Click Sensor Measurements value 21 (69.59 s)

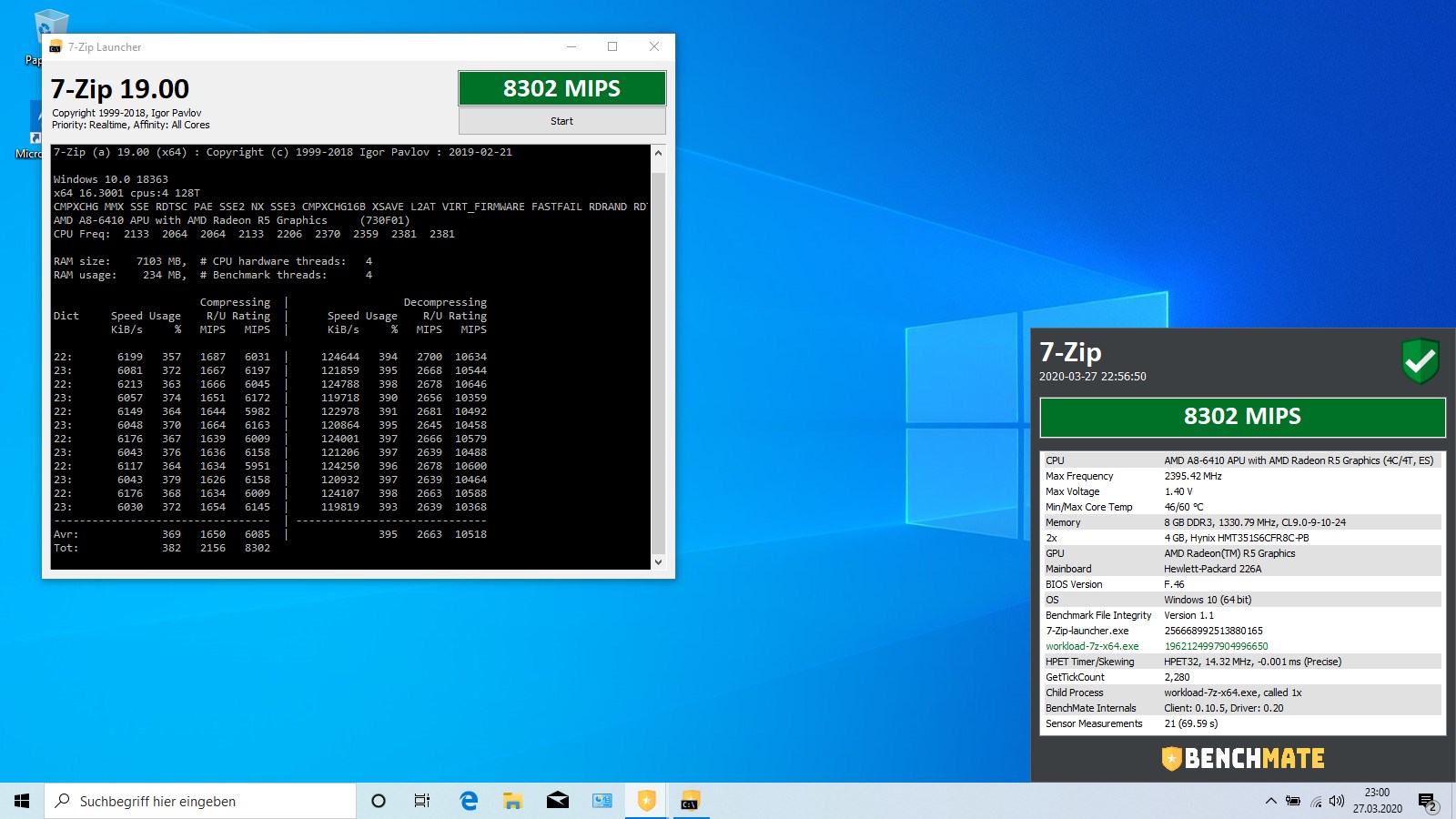1191,723
